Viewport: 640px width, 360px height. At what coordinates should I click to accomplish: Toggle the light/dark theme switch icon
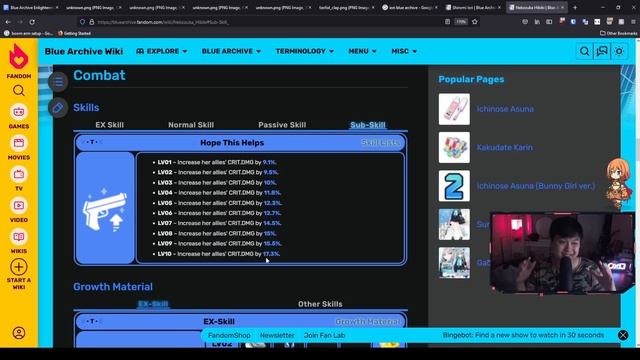coord(619,51)
